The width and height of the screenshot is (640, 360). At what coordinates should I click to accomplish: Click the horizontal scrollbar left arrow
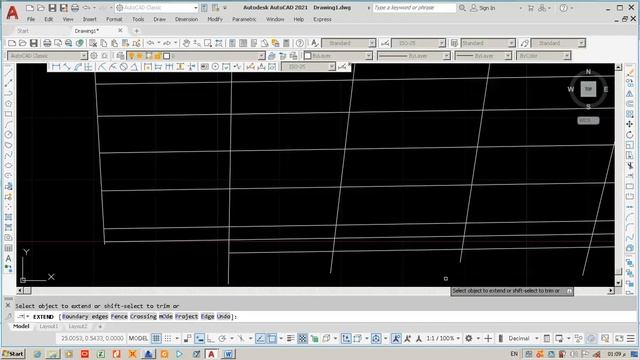coord(20,291)
